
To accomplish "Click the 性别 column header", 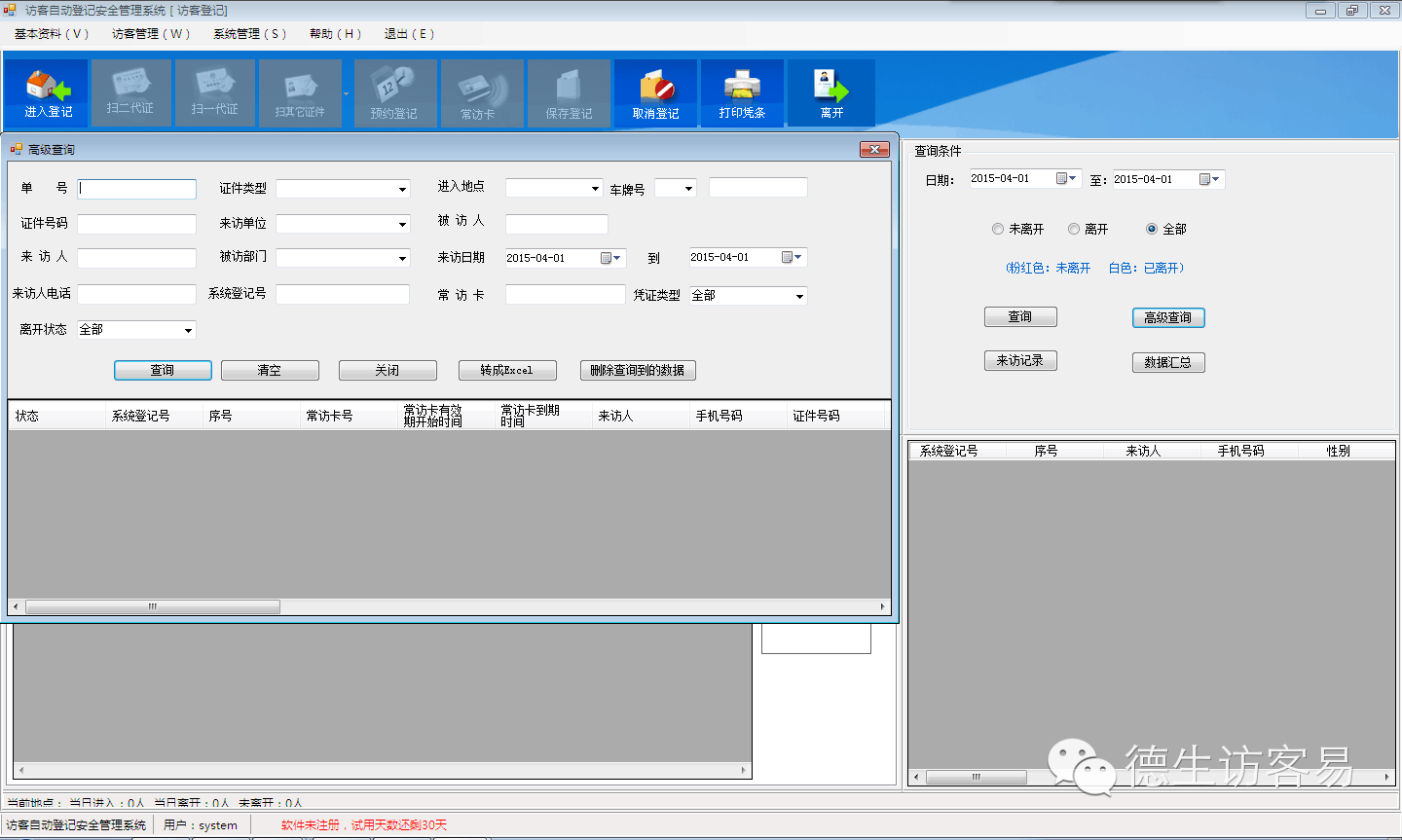I will click(1346, 451).
